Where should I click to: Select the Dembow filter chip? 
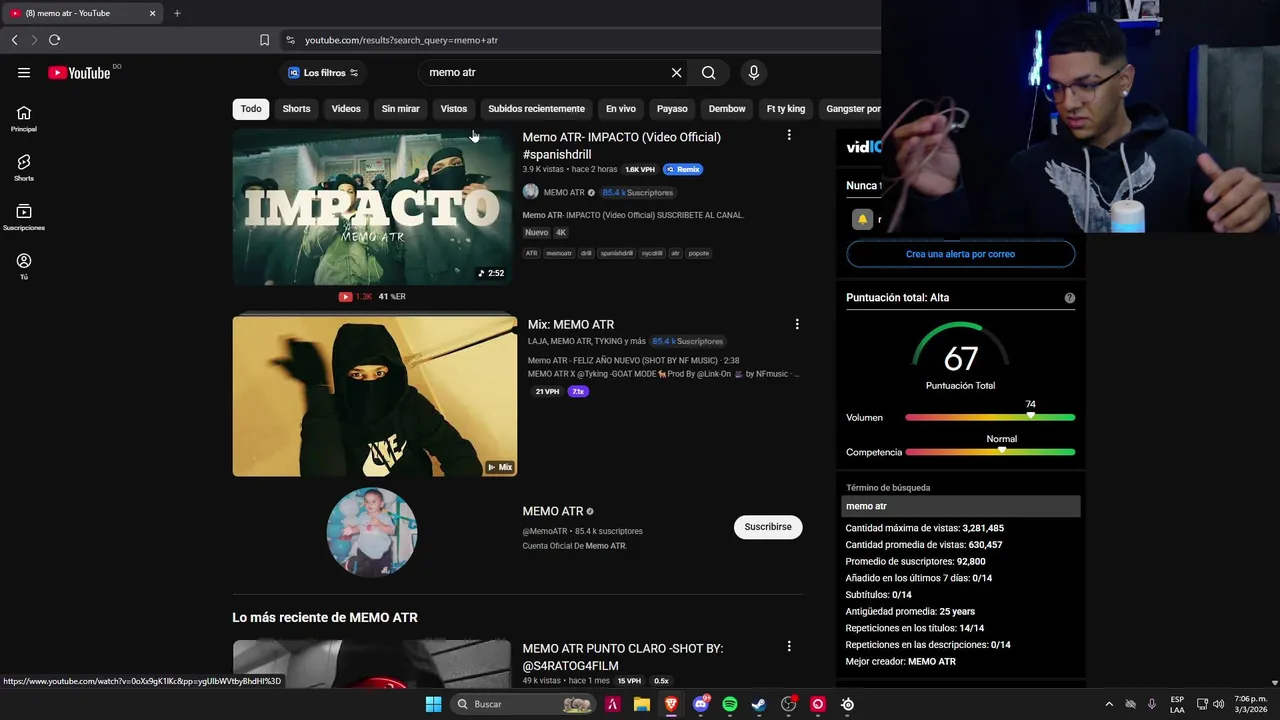tap(727, 109)
